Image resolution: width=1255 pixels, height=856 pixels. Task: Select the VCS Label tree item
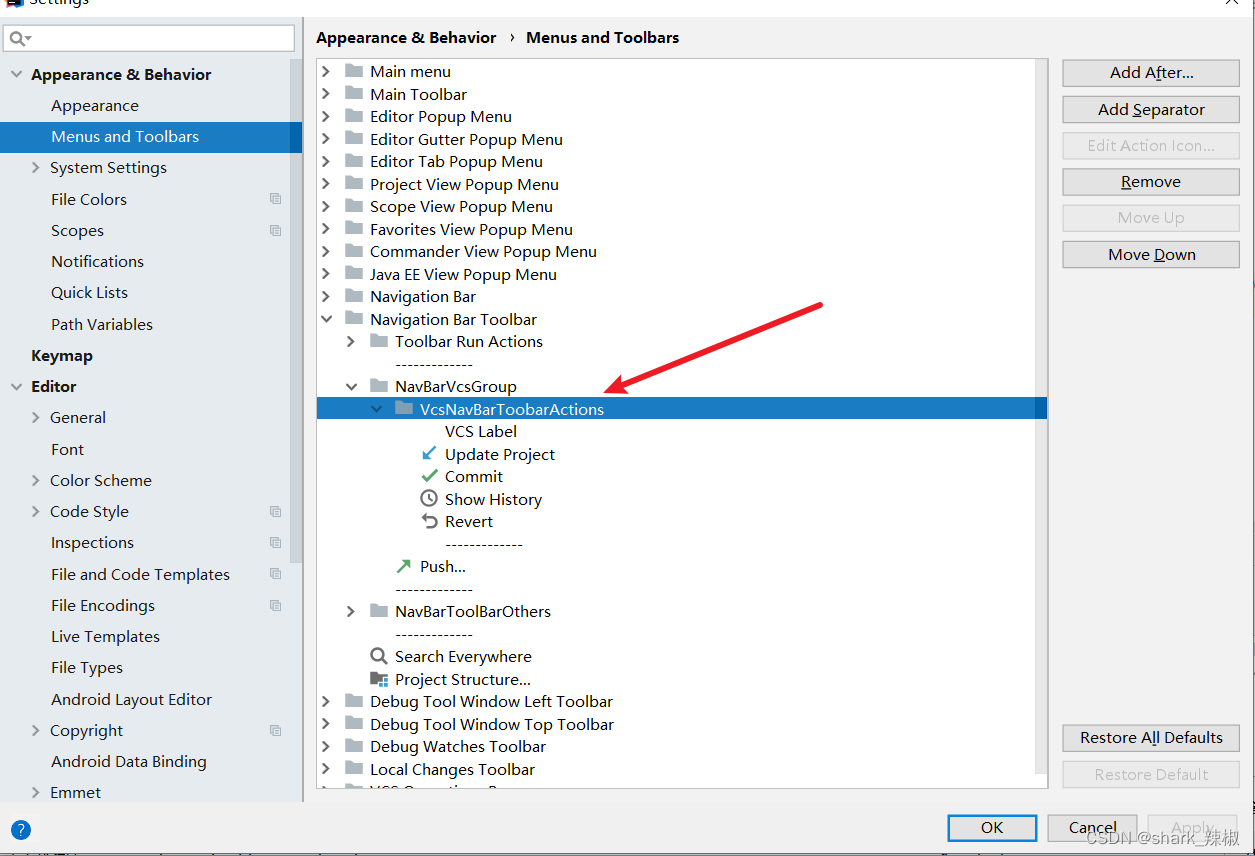point(481,431)
